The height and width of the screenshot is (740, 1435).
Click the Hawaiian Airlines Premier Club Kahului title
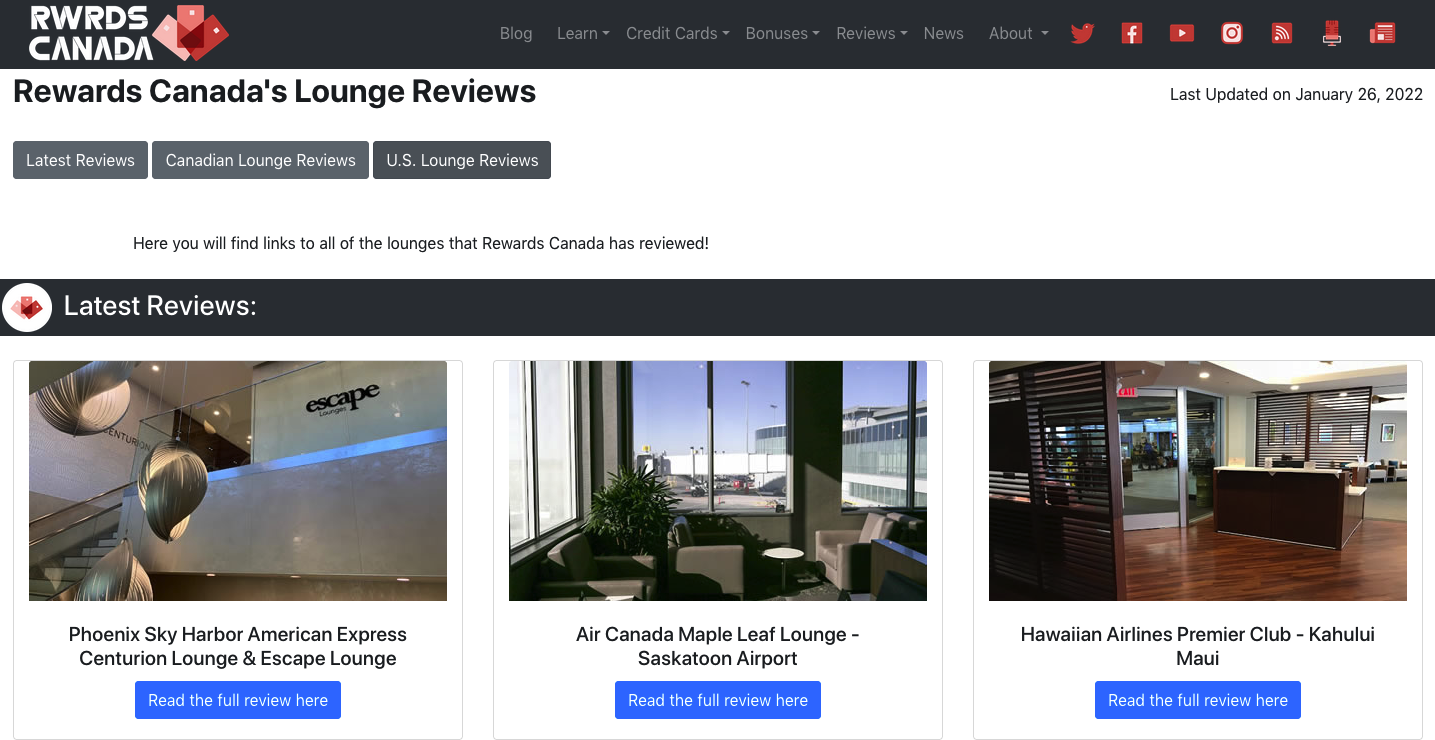coord(1198,646)
